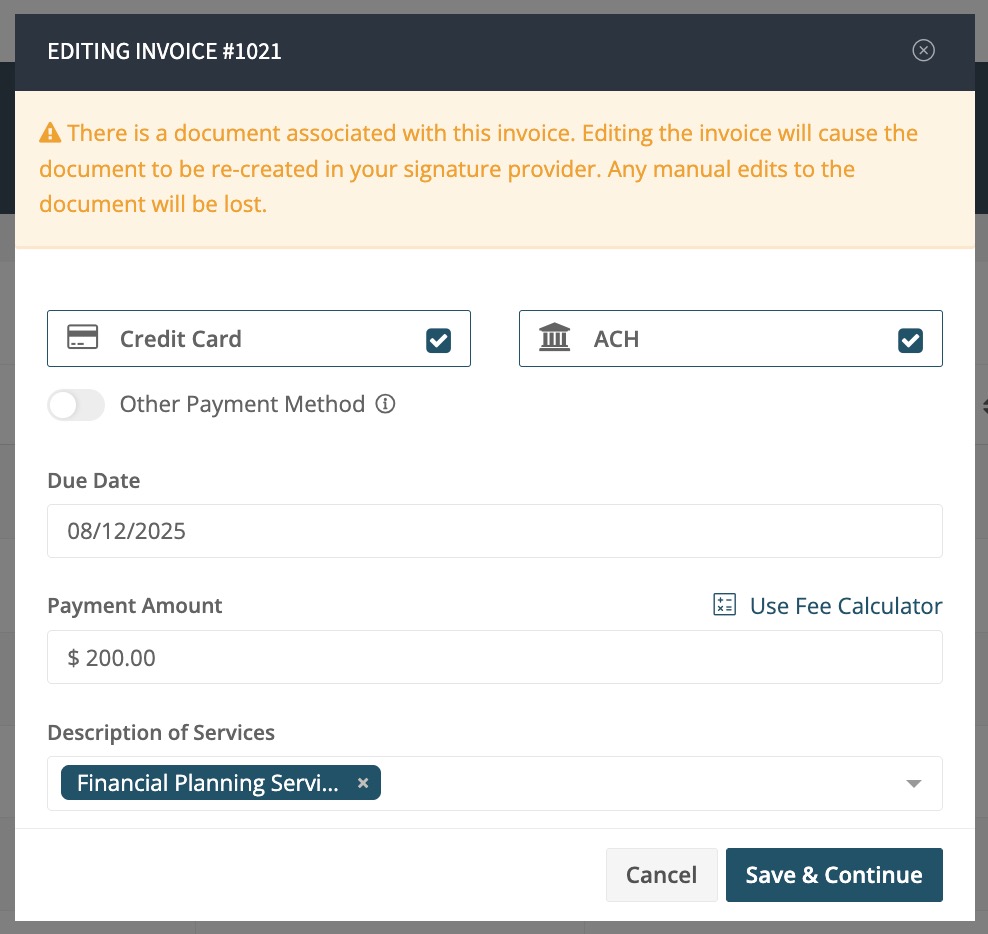Uncheck the Credit Card checkbox
Image resolution: width=988 pixels, height=934 pixels.
pyautogui.click(x=439, y=340)
